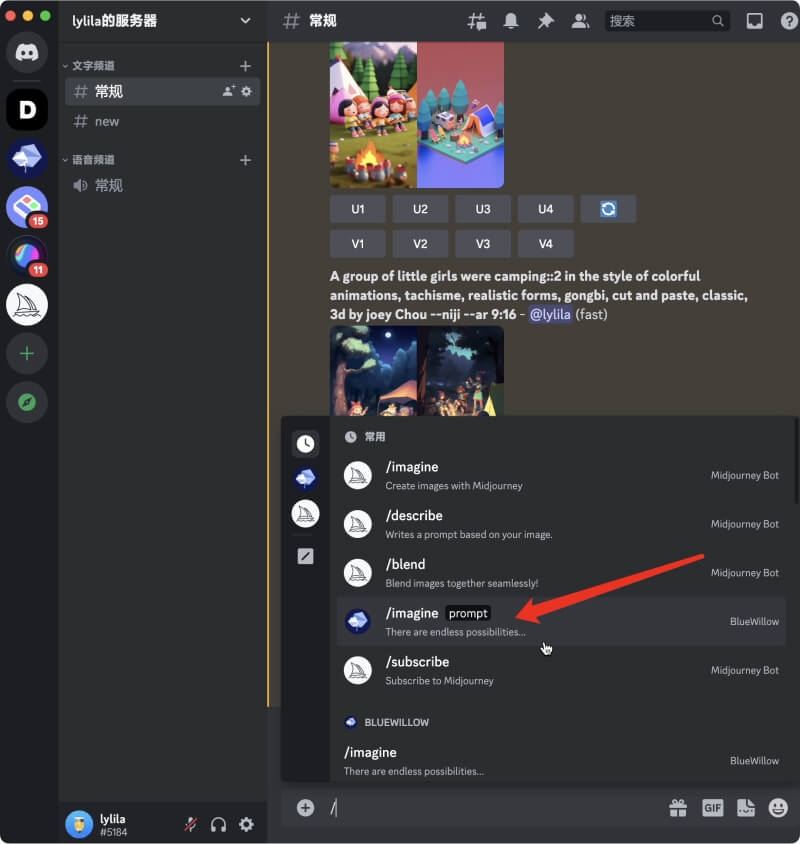This screenshot has height=844, width=800.
Task: Toggle headphone deafen in user panel
Action: 218,824
